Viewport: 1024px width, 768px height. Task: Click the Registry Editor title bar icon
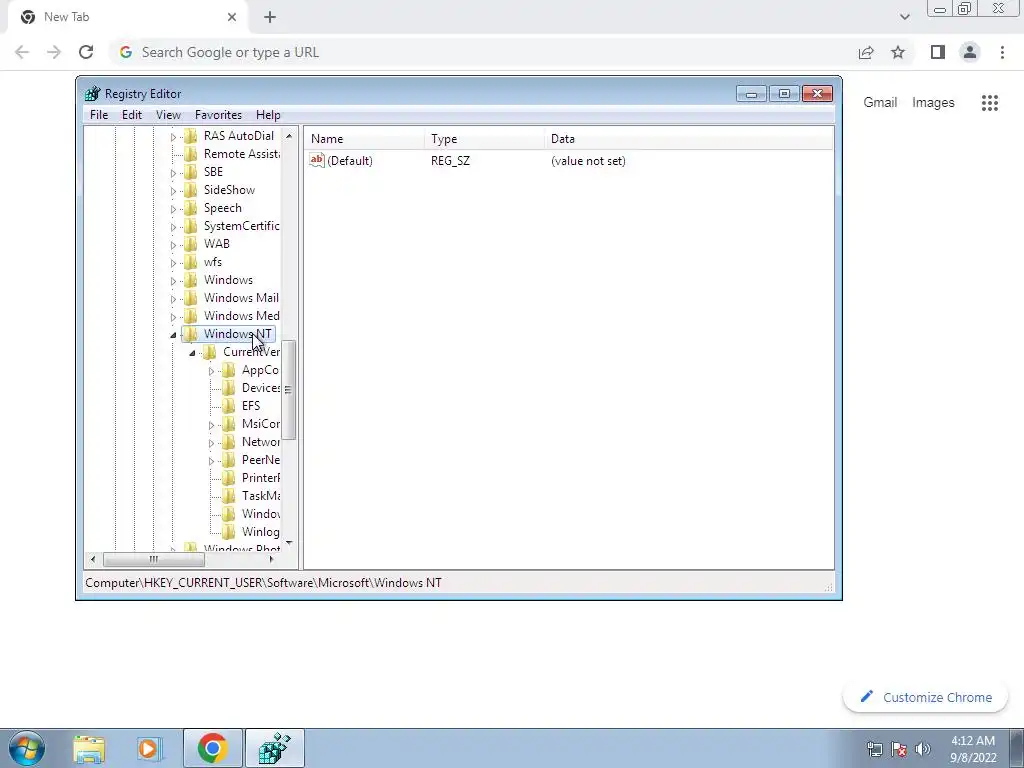pos(93,93)
